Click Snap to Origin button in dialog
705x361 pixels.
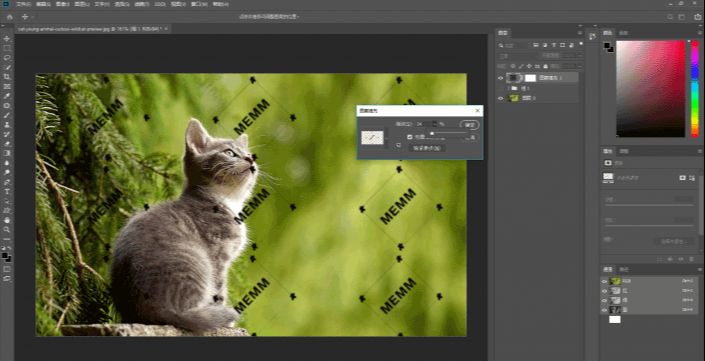[x=426, y=148]
